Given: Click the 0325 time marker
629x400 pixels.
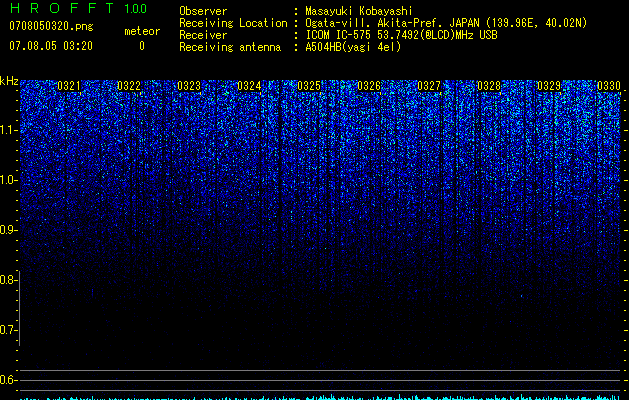Looking at the screenshot, I should tap(309, 86).
